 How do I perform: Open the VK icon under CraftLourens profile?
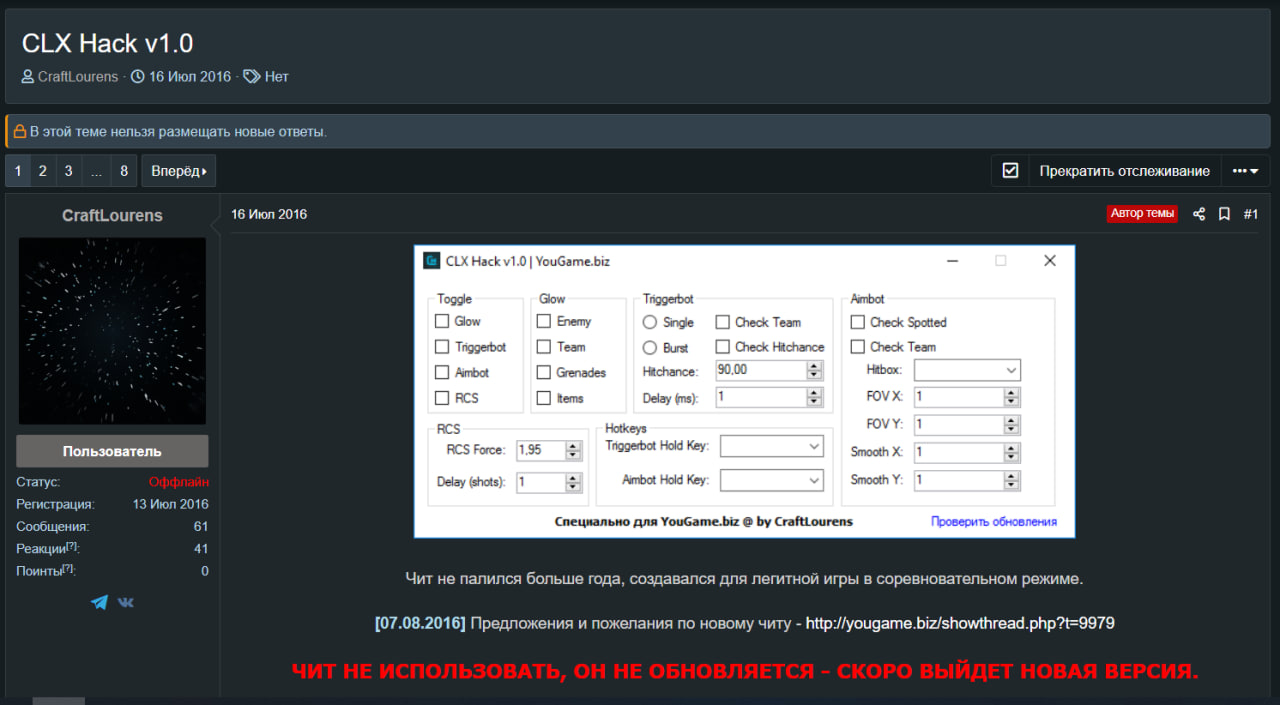(126, 602)
